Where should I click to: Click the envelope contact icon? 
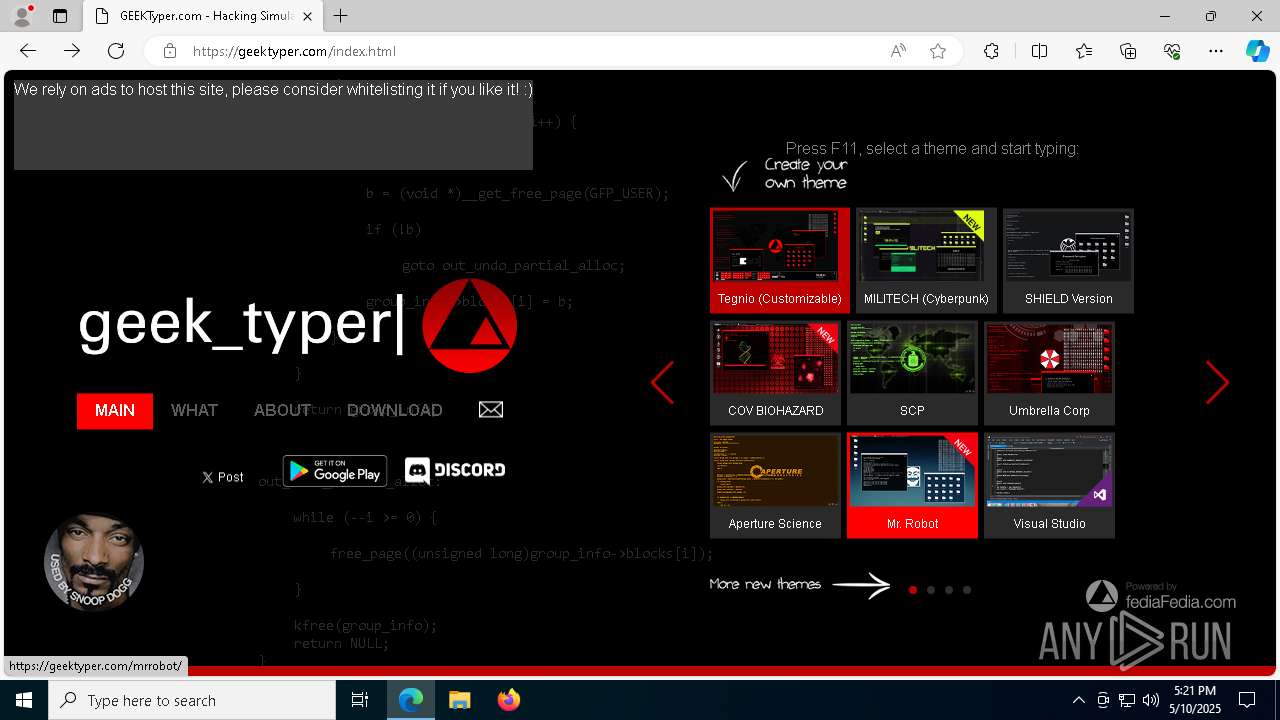(x=491, y=409)
